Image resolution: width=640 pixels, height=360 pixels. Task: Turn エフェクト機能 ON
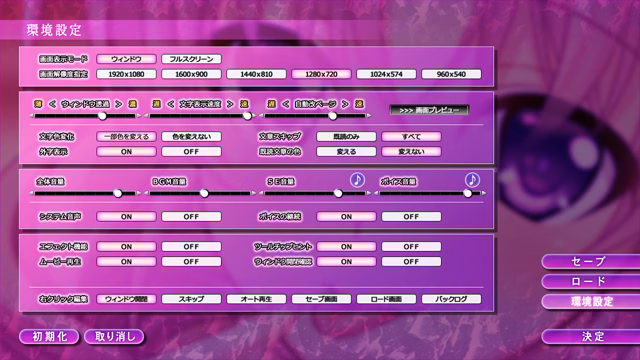(126, 247)
